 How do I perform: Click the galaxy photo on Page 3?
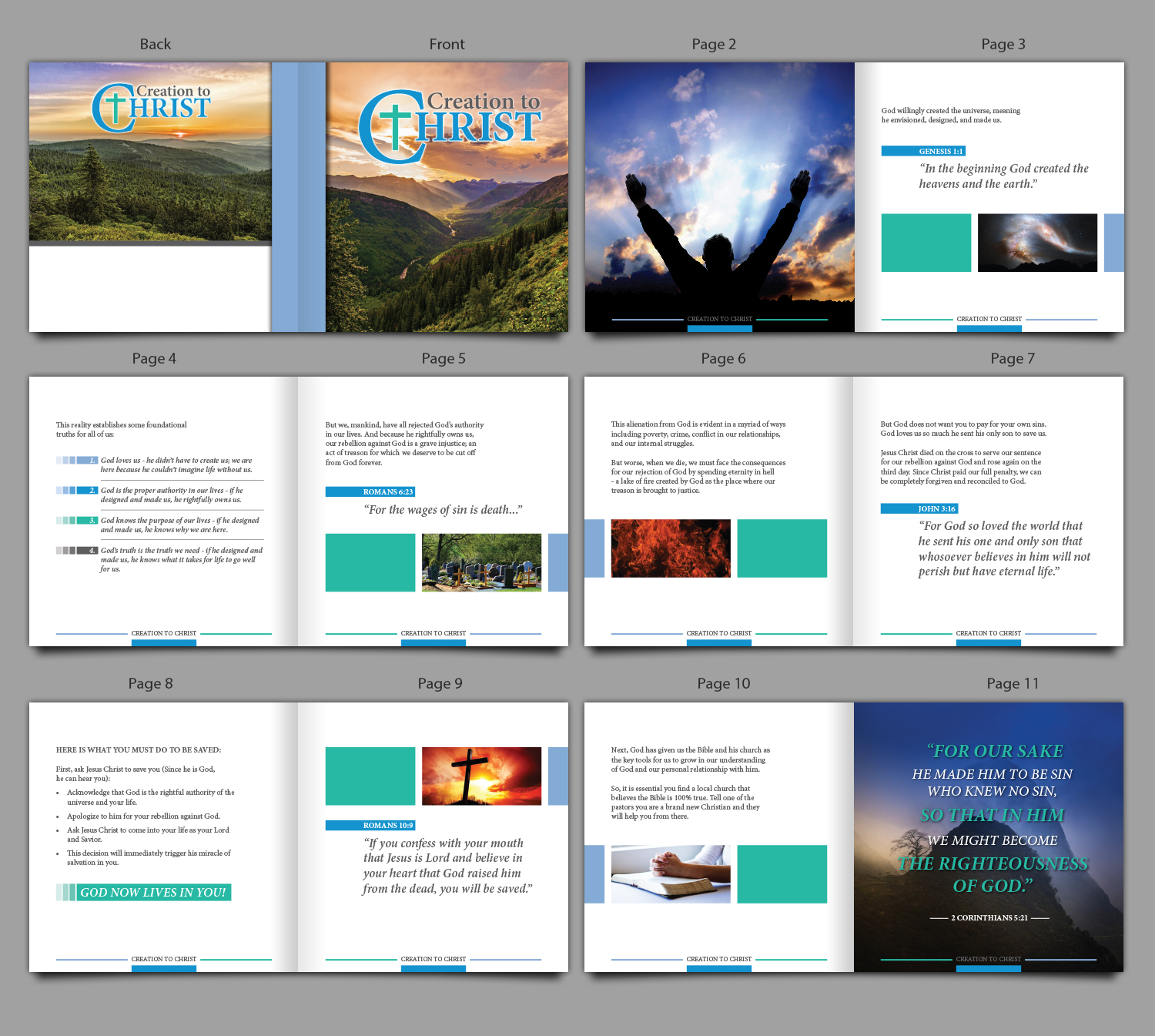(1037, 243)
